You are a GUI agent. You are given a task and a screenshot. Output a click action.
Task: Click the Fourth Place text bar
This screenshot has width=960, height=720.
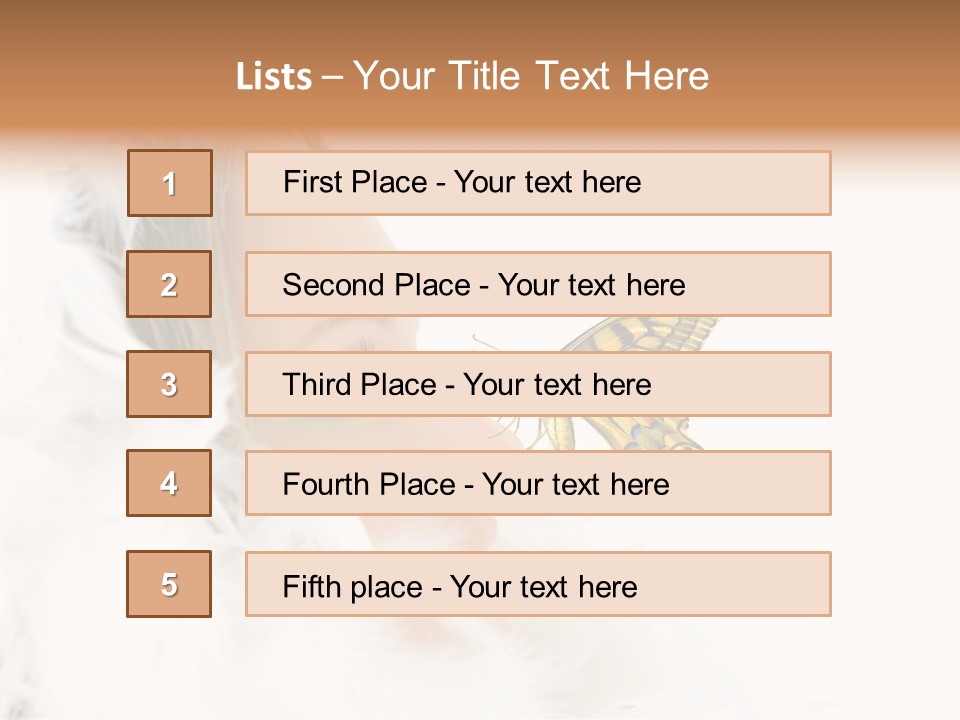(538, 483)
